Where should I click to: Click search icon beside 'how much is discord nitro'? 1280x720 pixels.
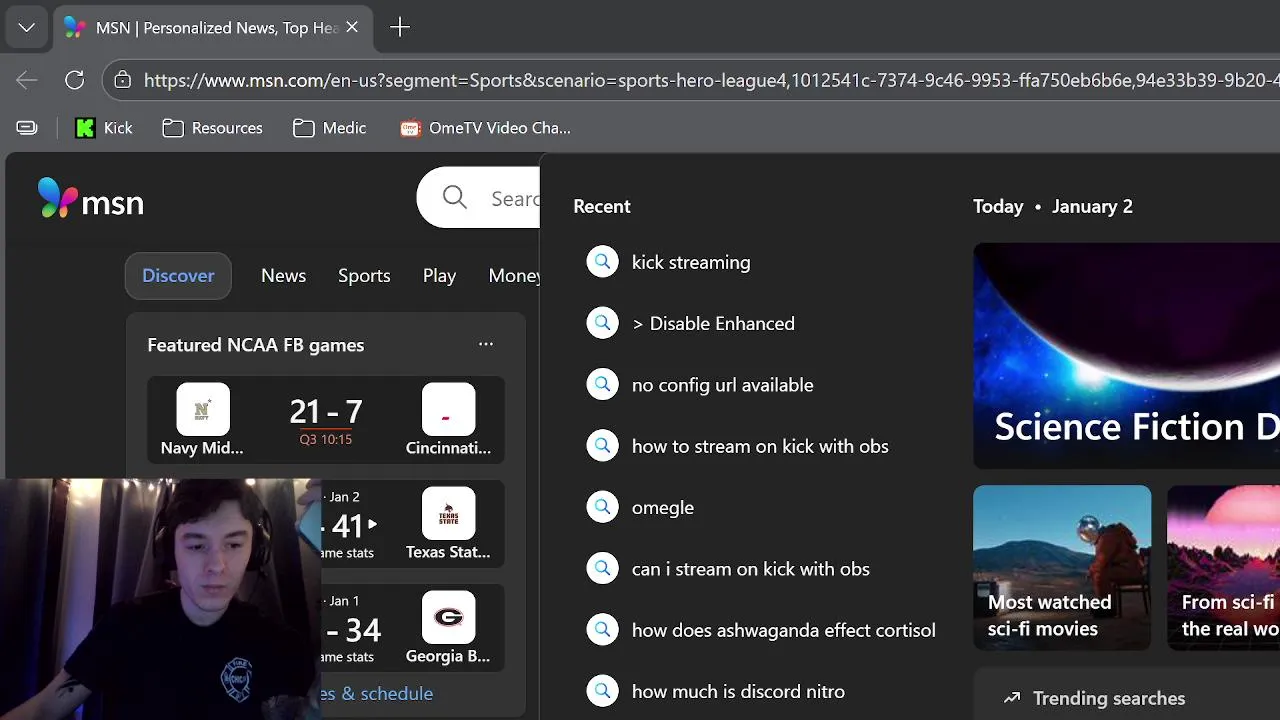(602, 692)
